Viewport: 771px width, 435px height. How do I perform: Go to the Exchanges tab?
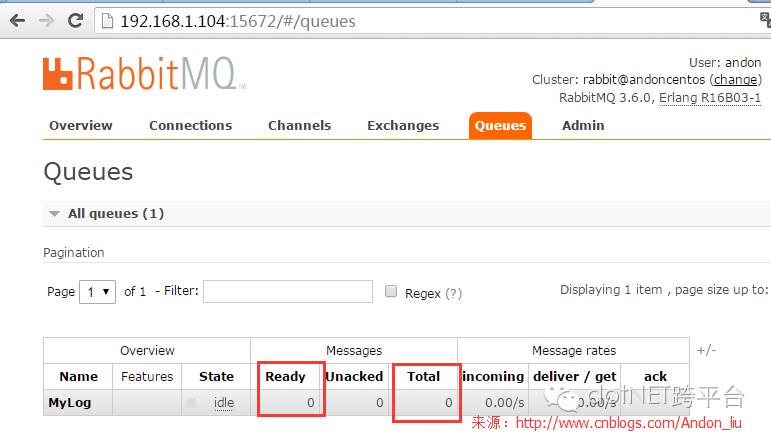pos(403,125)
